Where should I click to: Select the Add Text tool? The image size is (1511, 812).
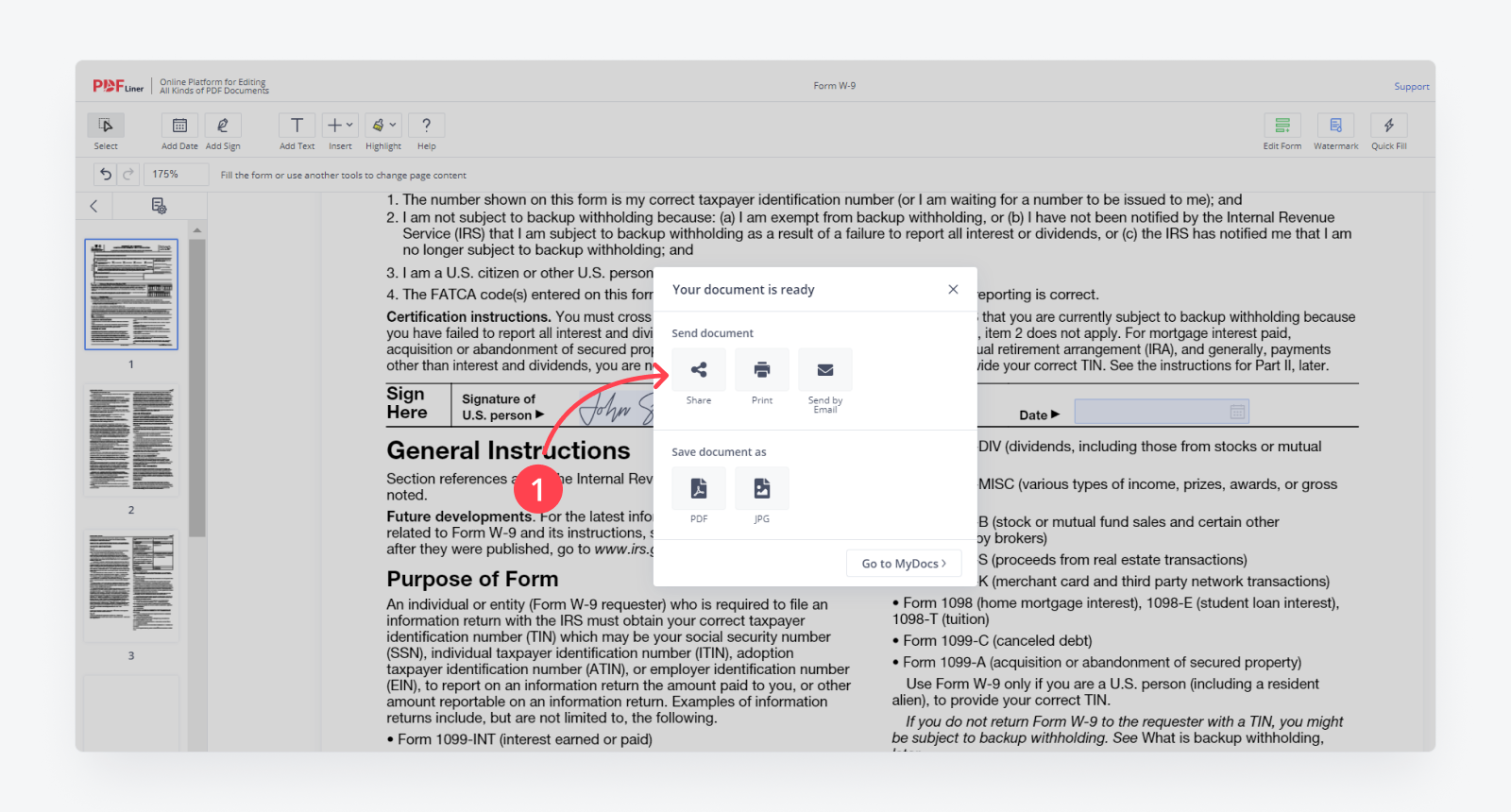[x=297, y=126]
